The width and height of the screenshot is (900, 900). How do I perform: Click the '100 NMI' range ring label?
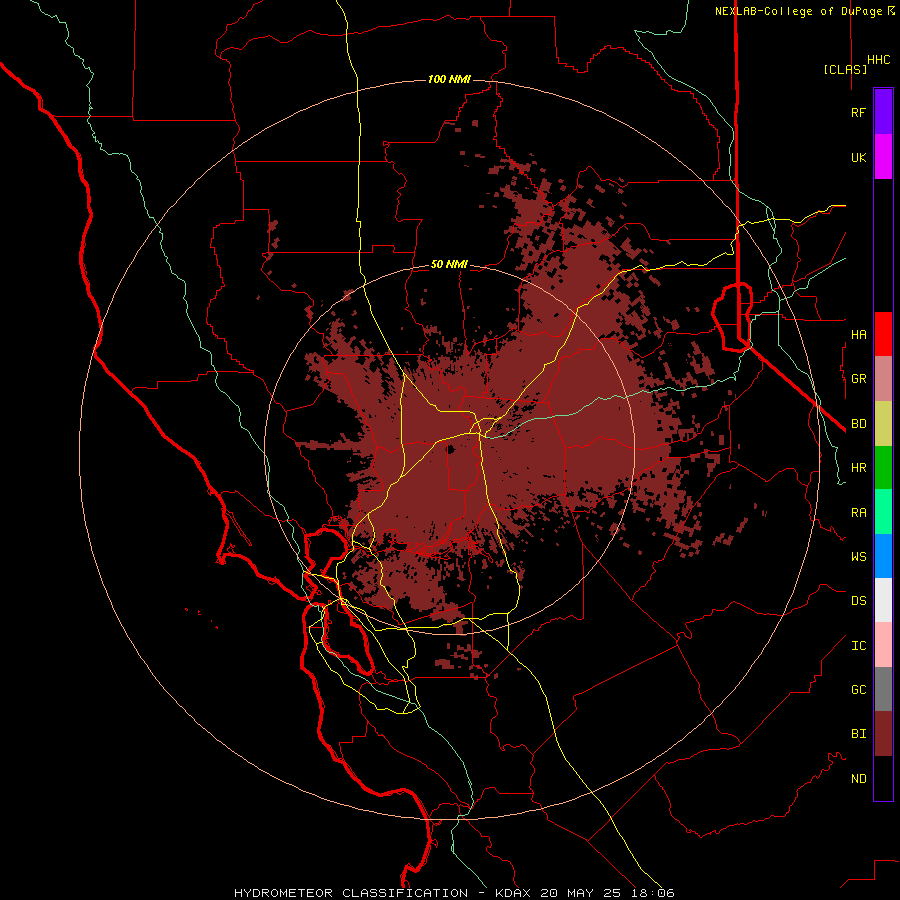449,79
